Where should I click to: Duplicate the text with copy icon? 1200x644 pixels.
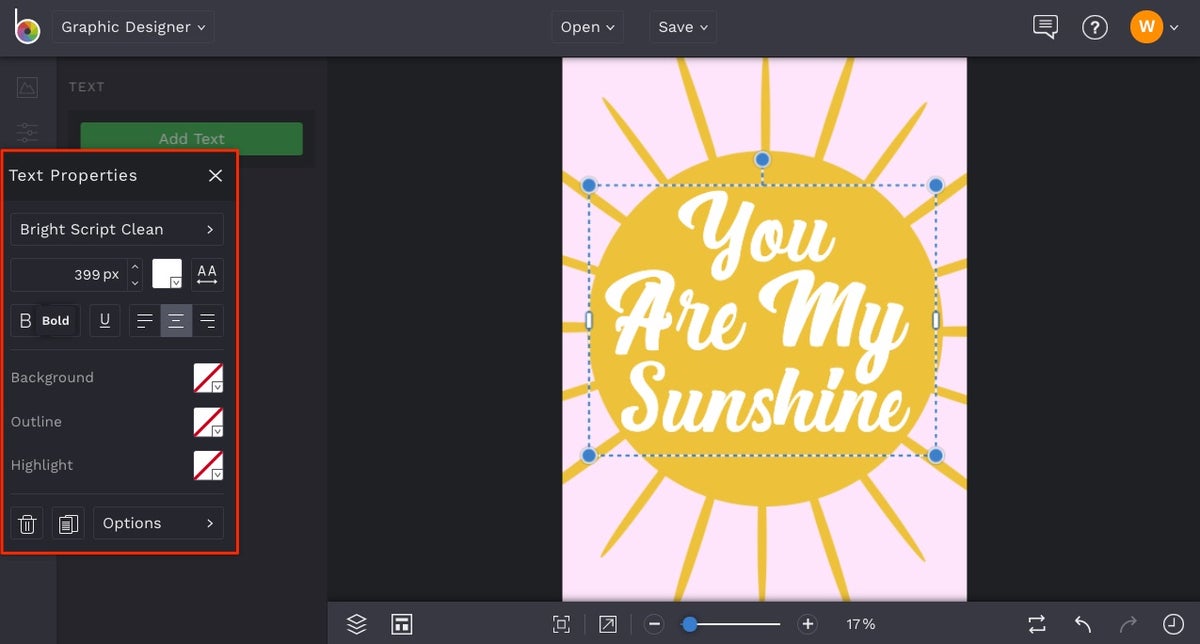pos(68,523)
